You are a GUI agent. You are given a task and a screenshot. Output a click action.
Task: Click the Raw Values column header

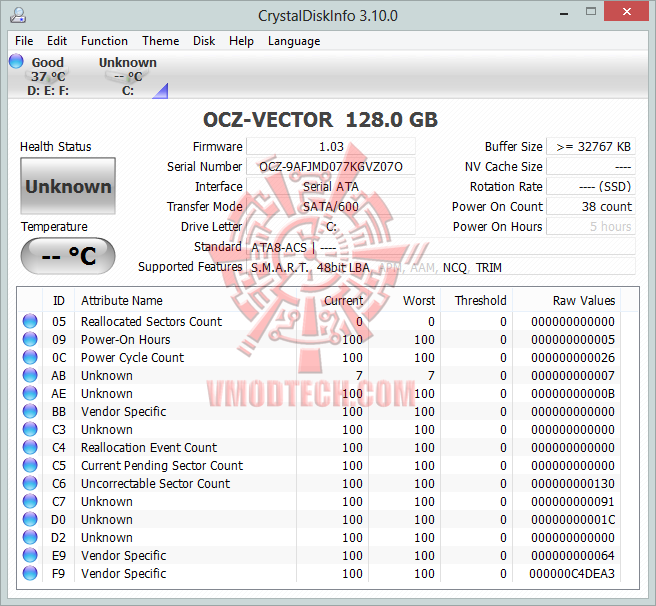[x=566, y=300]
